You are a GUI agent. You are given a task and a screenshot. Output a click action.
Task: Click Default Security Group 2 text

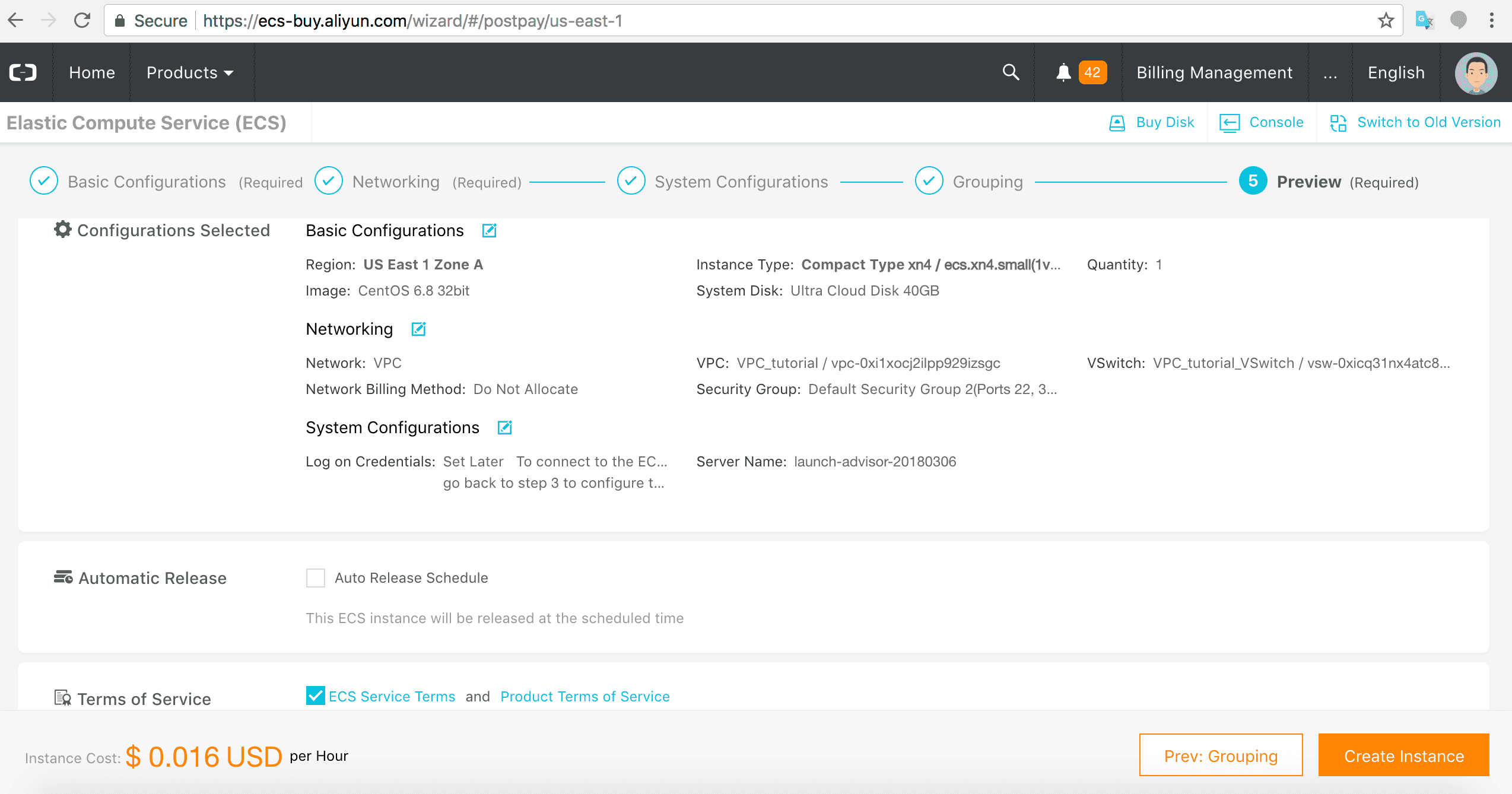(932, 389)
